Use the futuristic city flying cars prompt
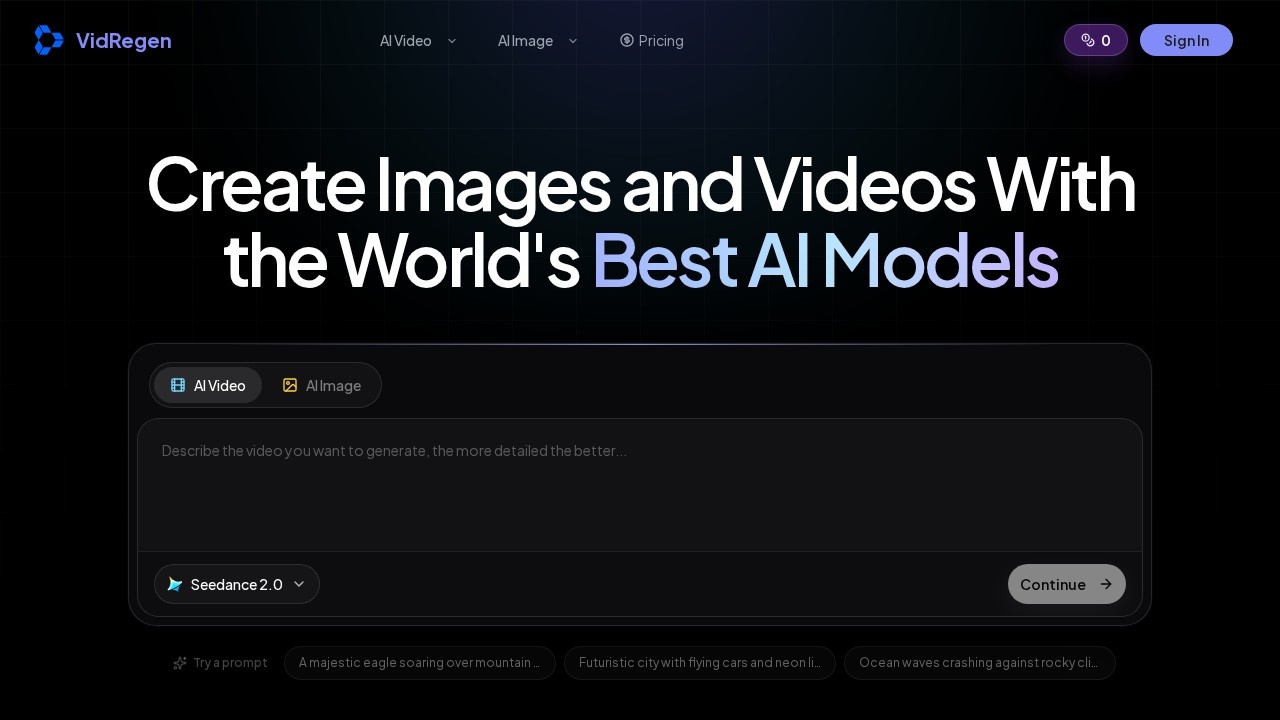 pos(700,663)
